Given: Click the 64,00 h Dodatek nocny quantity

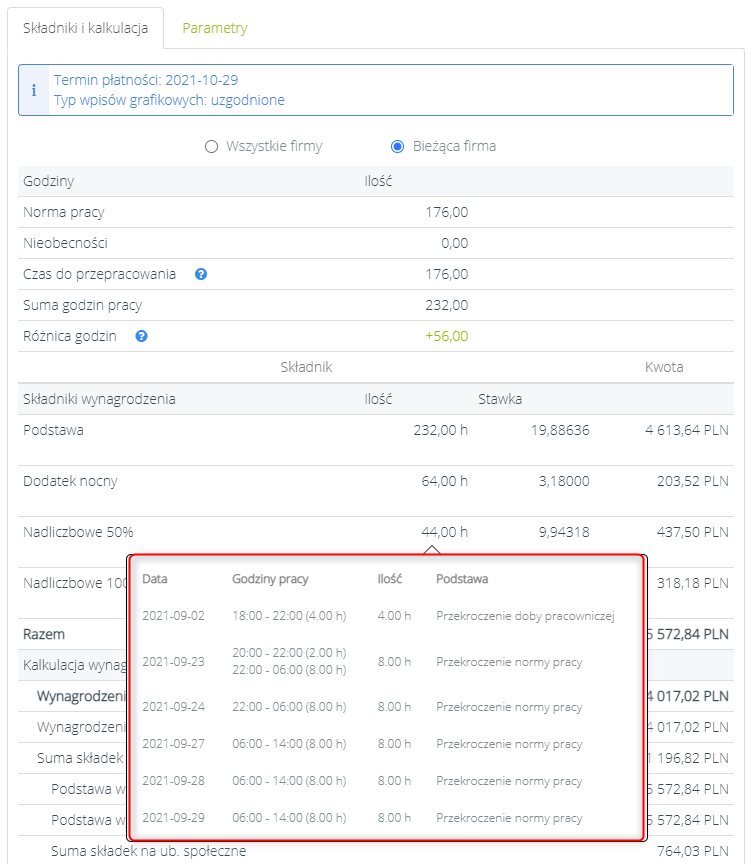Looking at the screenshot, I should pyautogui.click(x=444, y=481).
